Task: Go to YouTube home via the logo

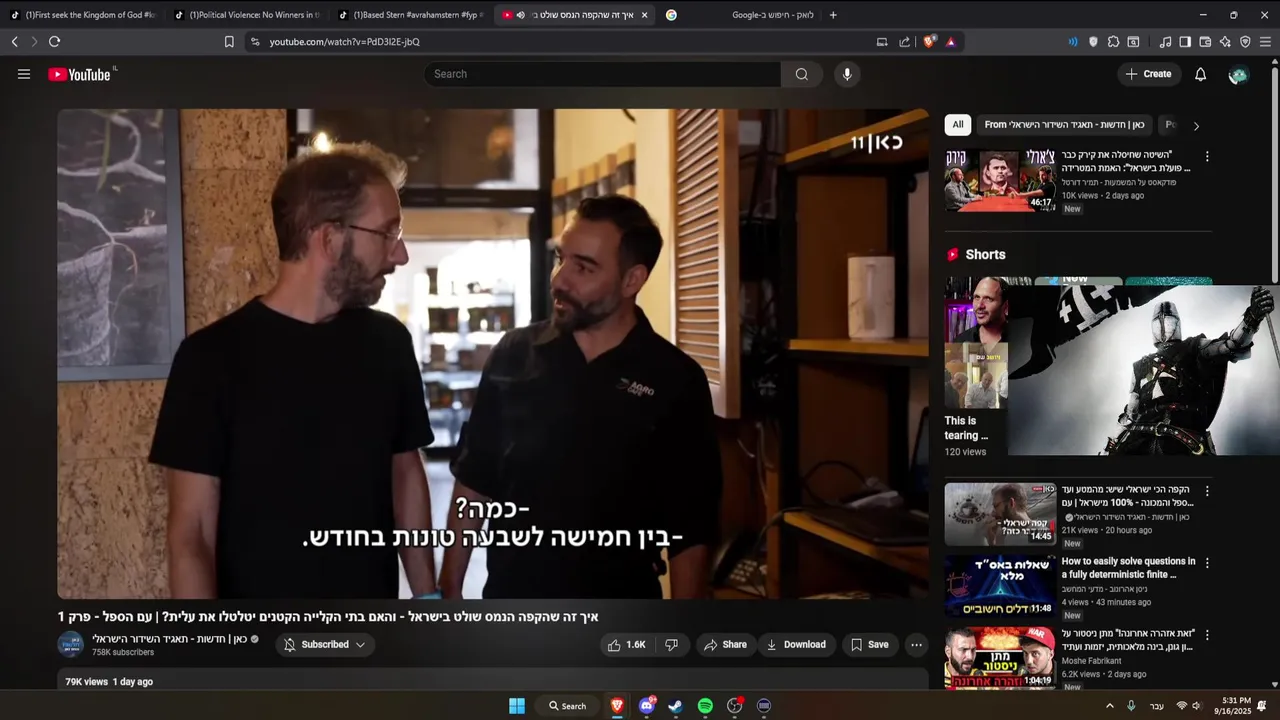Action: point(79,74)
